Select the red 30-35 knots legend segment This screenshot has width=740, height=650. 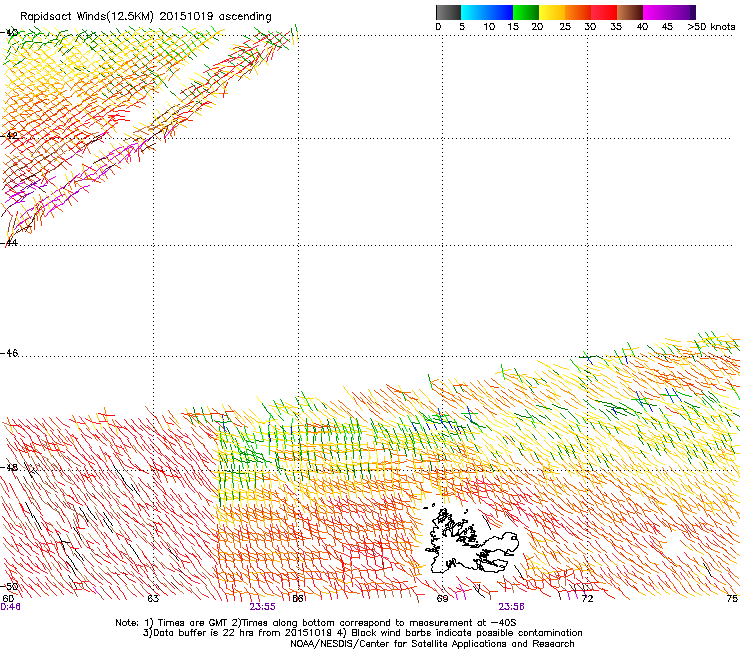604,12
